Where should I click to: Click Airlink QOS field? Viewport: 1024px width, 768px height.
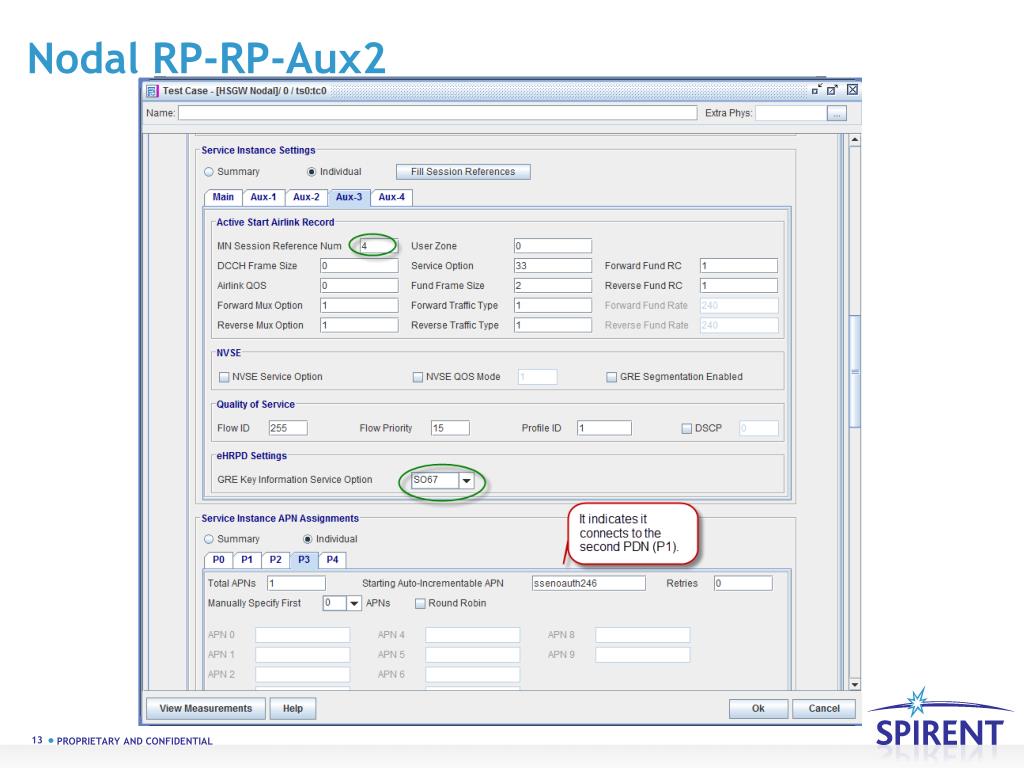coord(359,285)
